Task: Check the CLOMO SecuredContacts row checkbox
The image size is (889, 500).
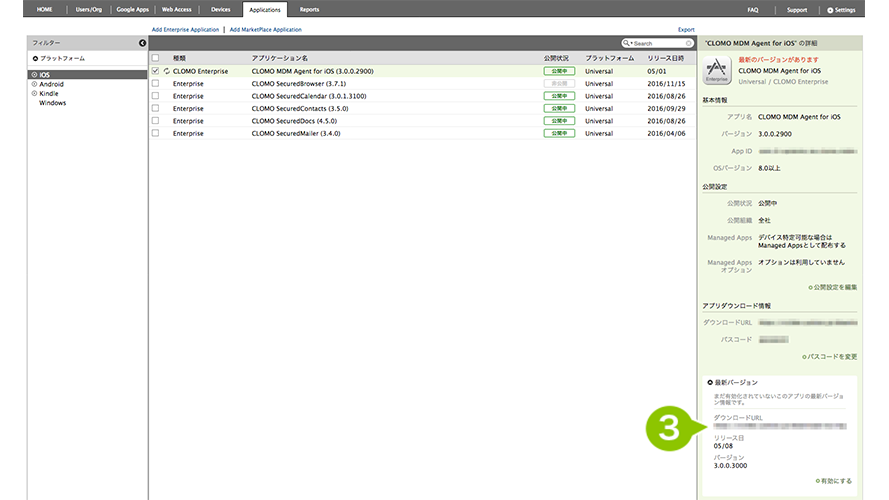Action: (x=155, y=108)
